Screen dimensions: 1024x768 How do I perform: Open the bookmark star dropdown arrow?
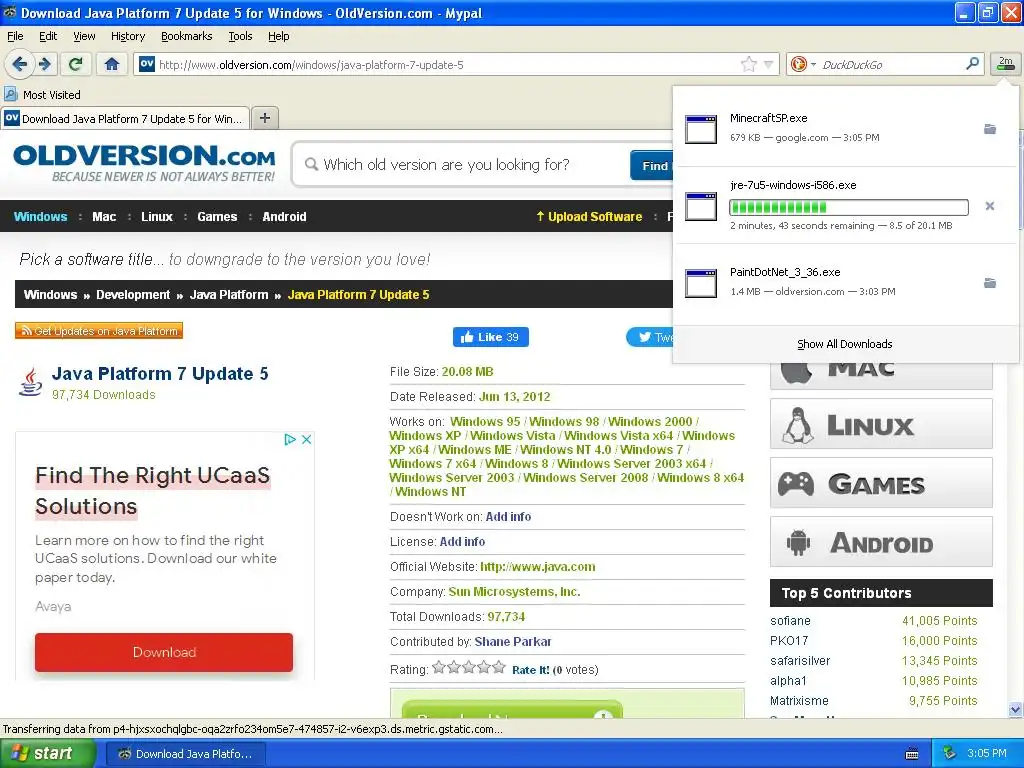769,64
